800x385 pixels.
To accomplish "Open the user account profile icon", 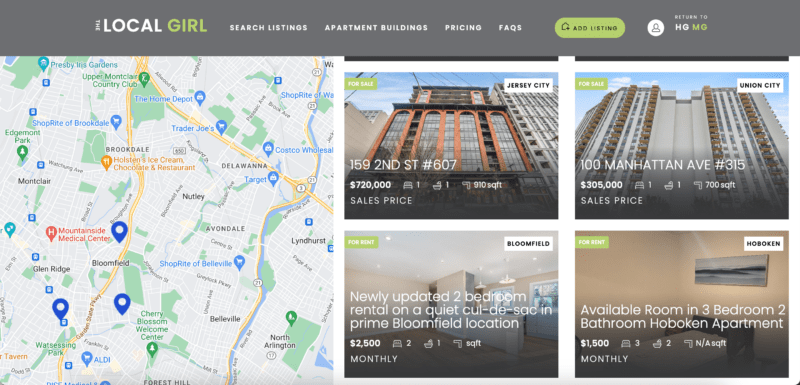I will click(x=656, y=28).
